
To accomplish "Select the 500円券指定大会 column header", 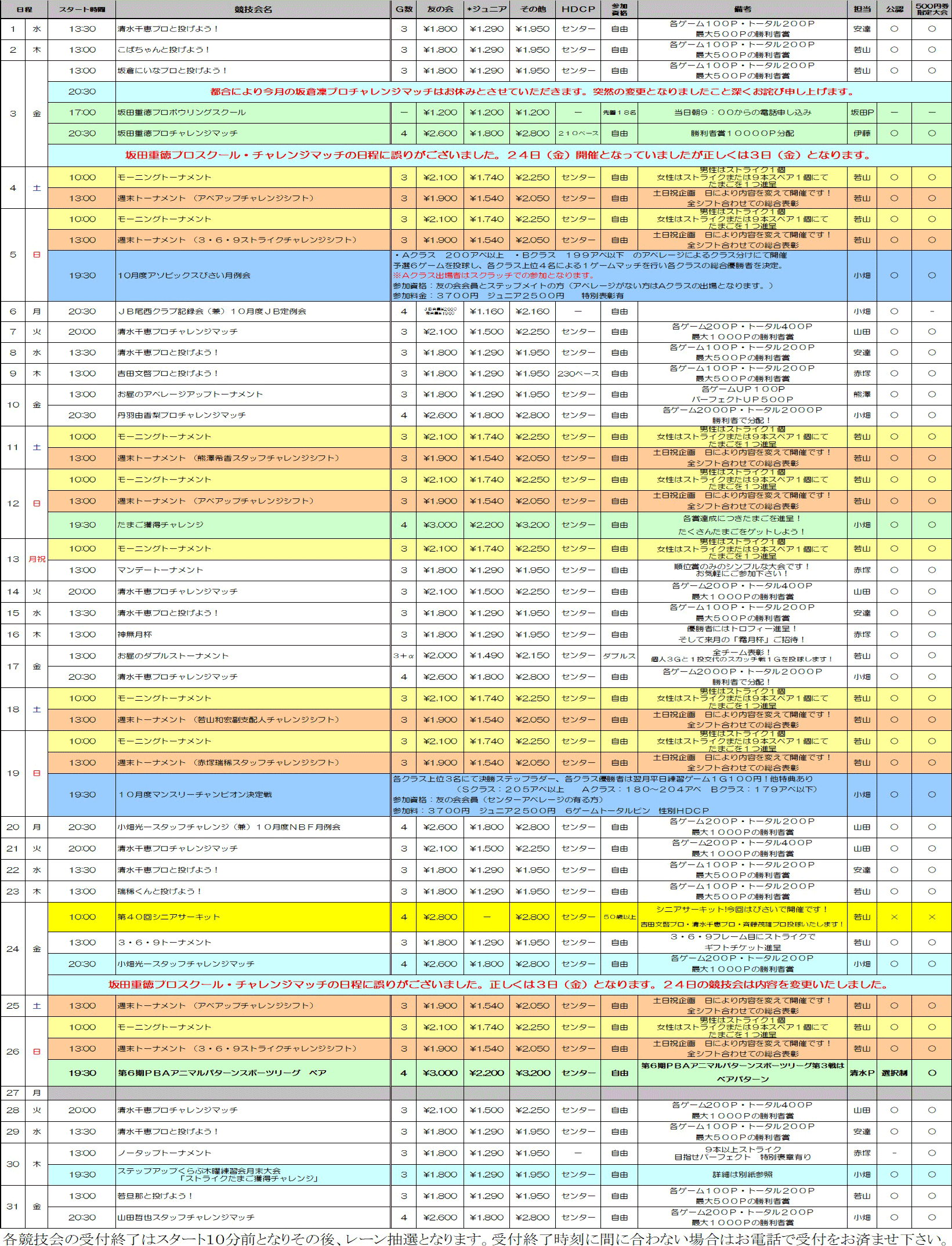I will click(x=932, y=9).
